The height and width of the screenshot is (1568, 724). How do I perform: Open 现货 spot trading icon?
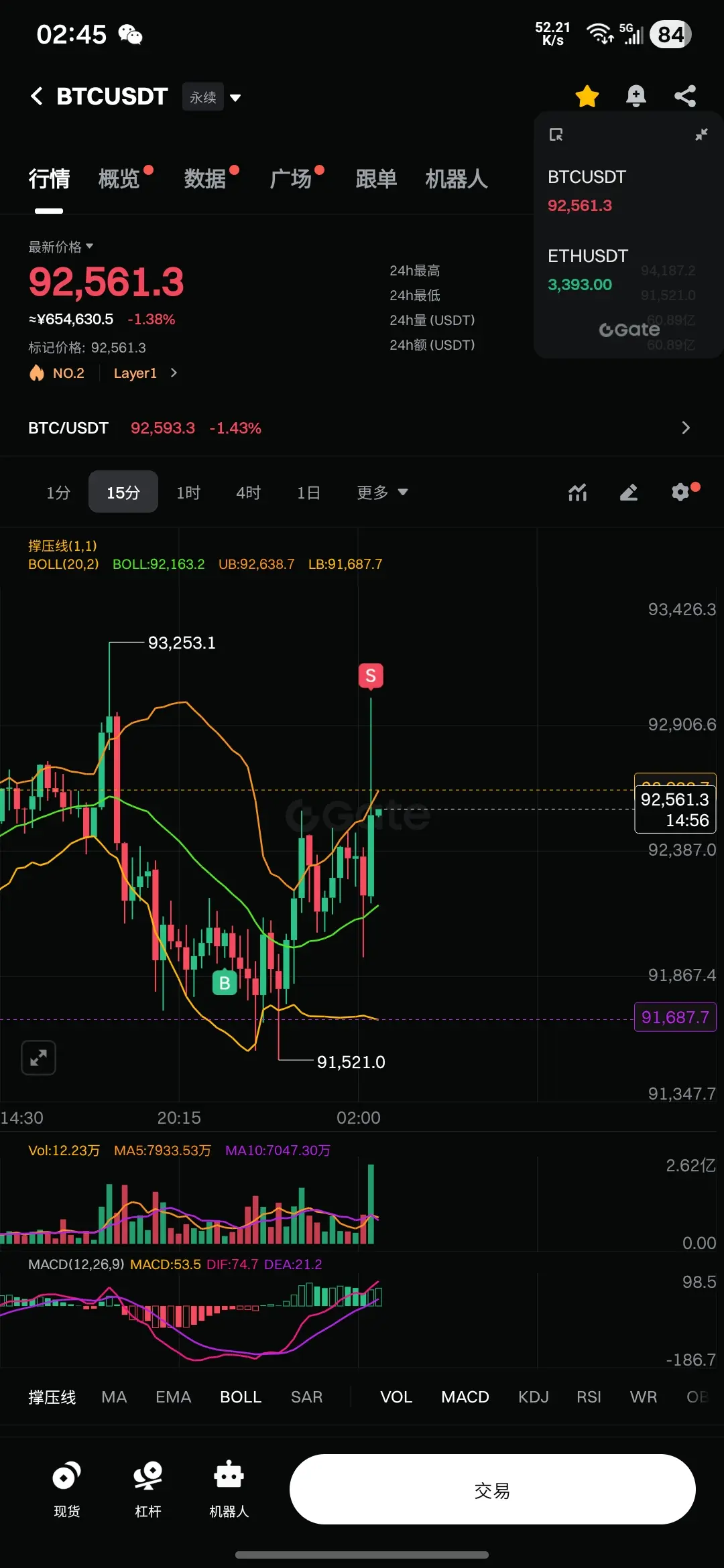66,1489
